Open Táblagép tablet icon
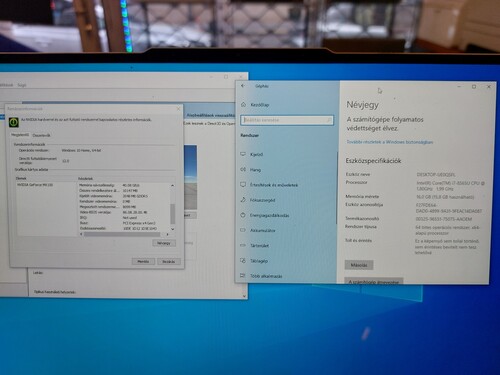This screenshot has width=500, height=375. click(243, 260)
